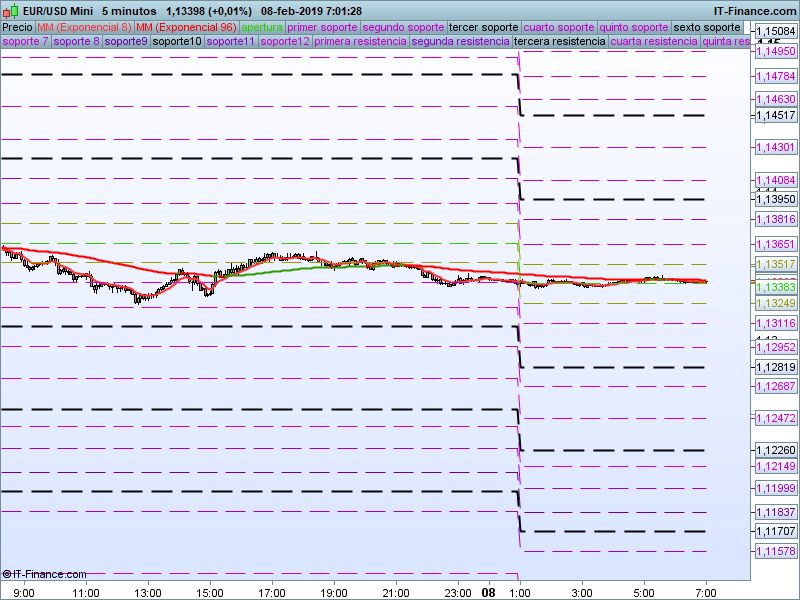Select the tercera resistencia legend label
The width and height of the screenshot is (800, 600).
coord(559,42)
